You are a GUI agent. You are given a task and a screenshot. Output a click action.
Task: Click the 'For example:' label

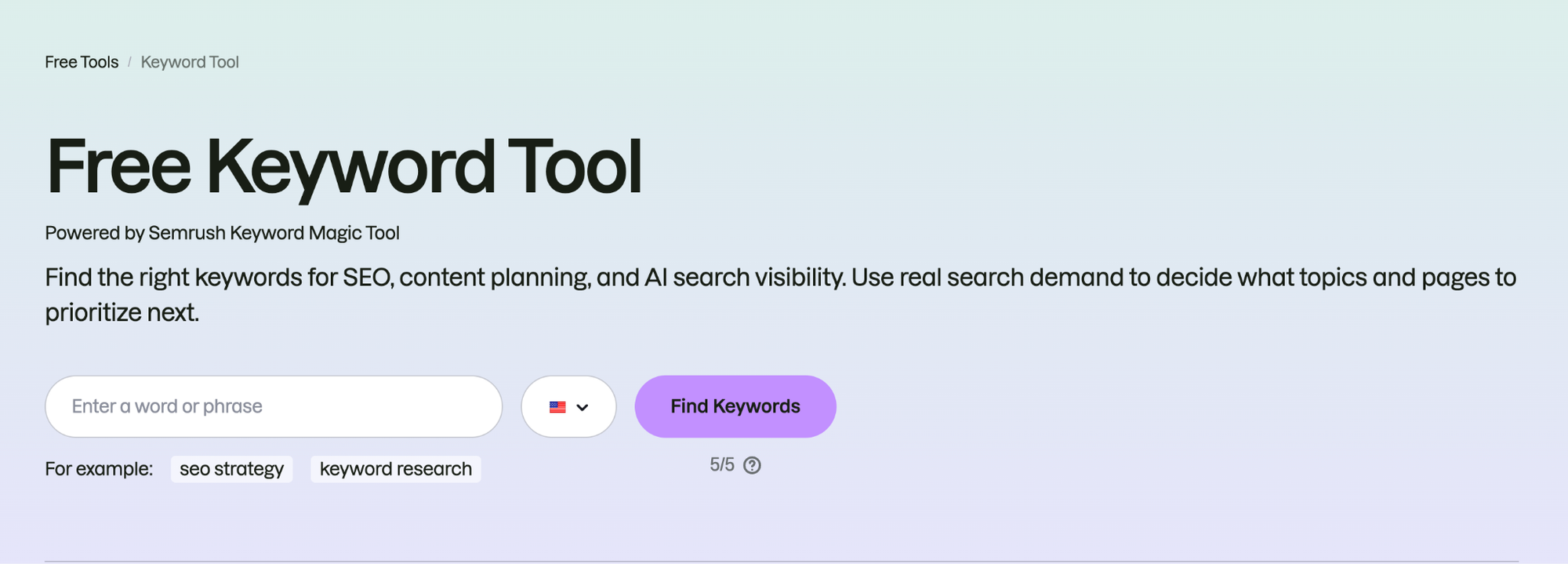coord(99,469)
